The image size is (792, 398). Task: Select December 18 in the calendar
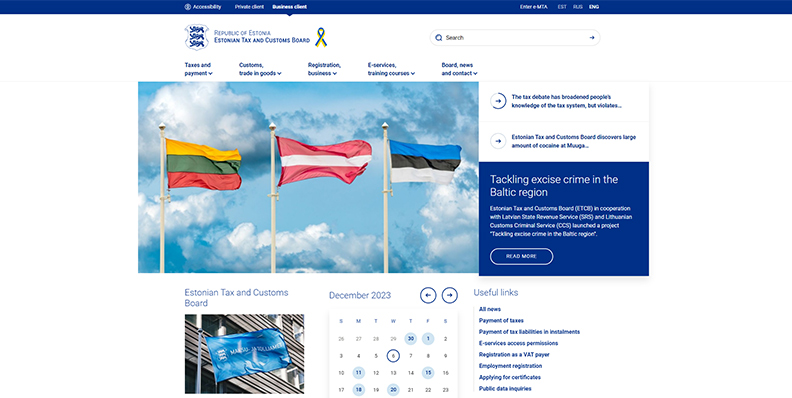(359, 390)
